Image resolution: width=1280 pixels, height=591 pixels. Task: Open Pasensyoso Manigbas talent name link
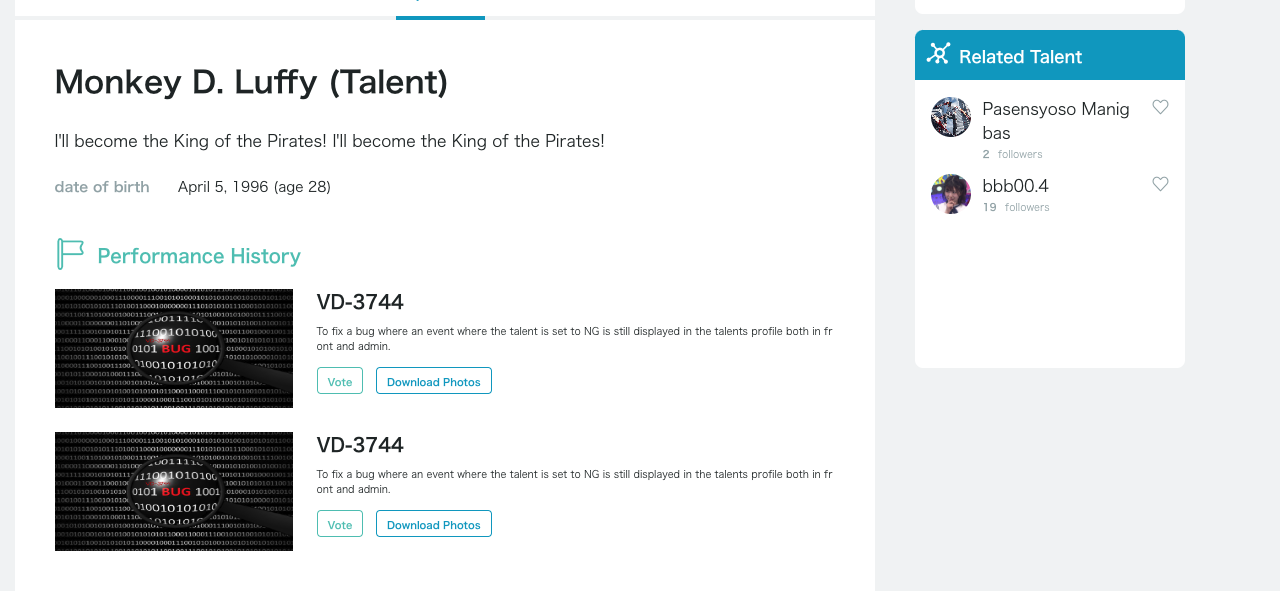[1056, 120]
